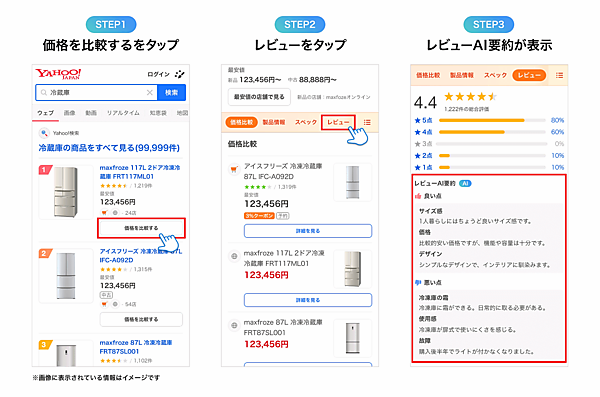This screenshot has width=600, height=397.
Task: Open the 知恵袋 search tab
Action: pyautogui.click(x=158, y=113)
